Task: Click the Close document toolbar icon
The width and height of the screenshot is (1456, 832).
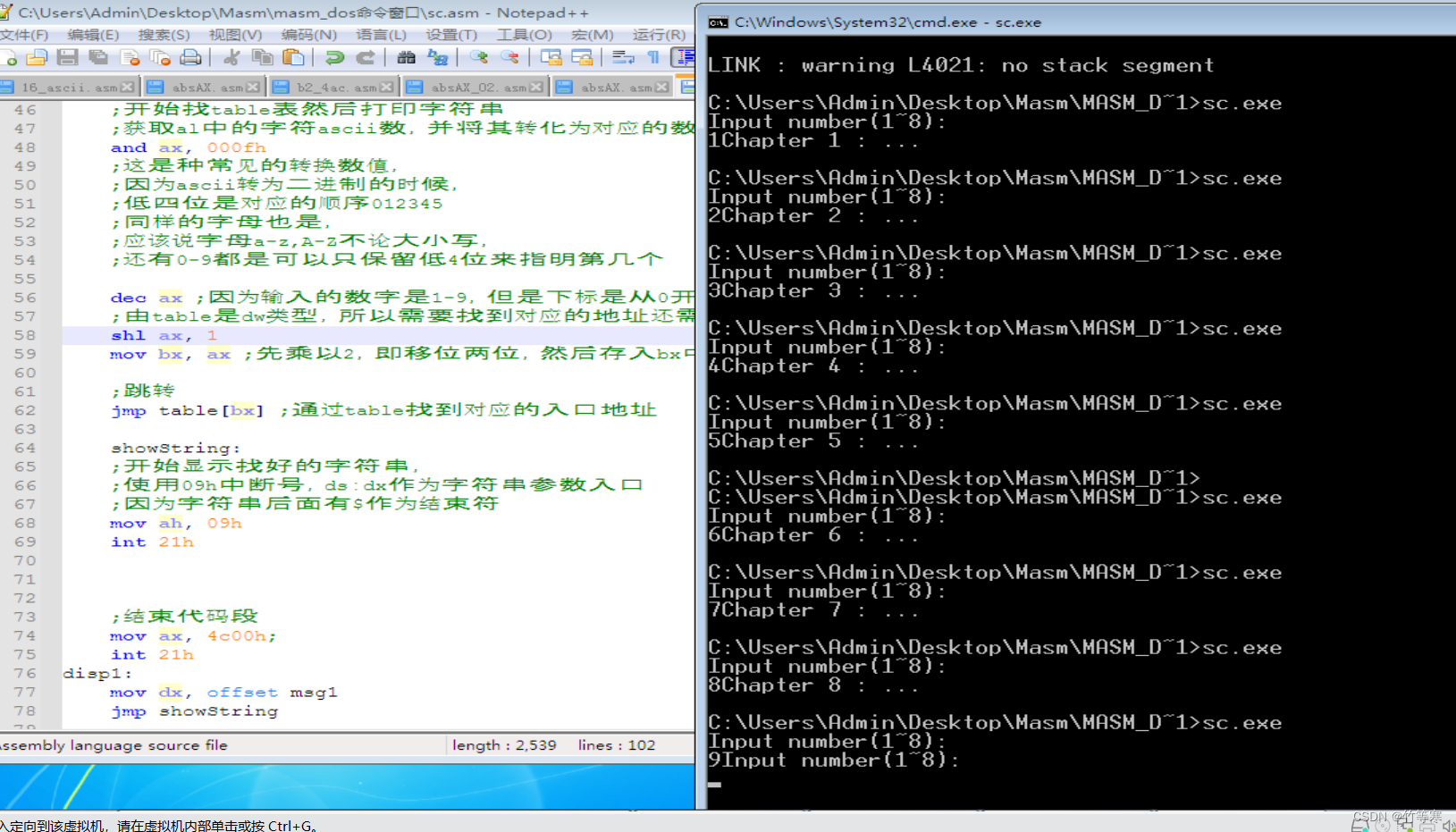Action: tap(130, 58)
